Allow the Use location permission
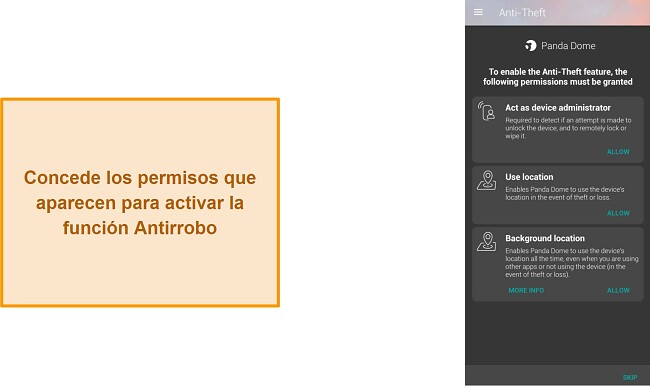 (x=618, y=213)
